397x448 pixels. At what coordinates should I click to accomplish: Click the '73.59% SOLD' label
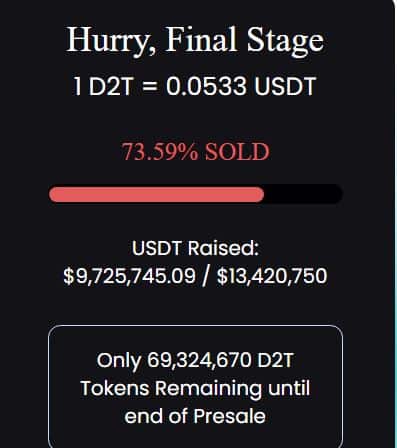tap(195, 152)
